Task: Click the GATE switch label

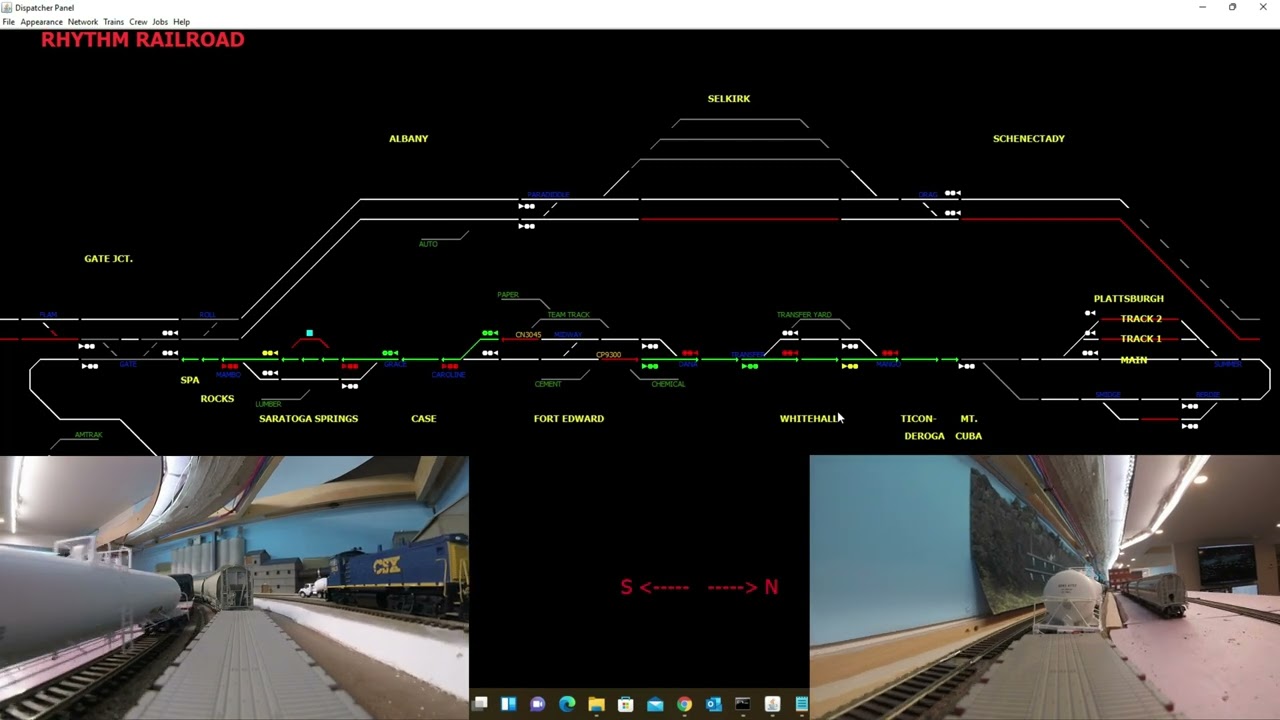Action: coord(128,364)
